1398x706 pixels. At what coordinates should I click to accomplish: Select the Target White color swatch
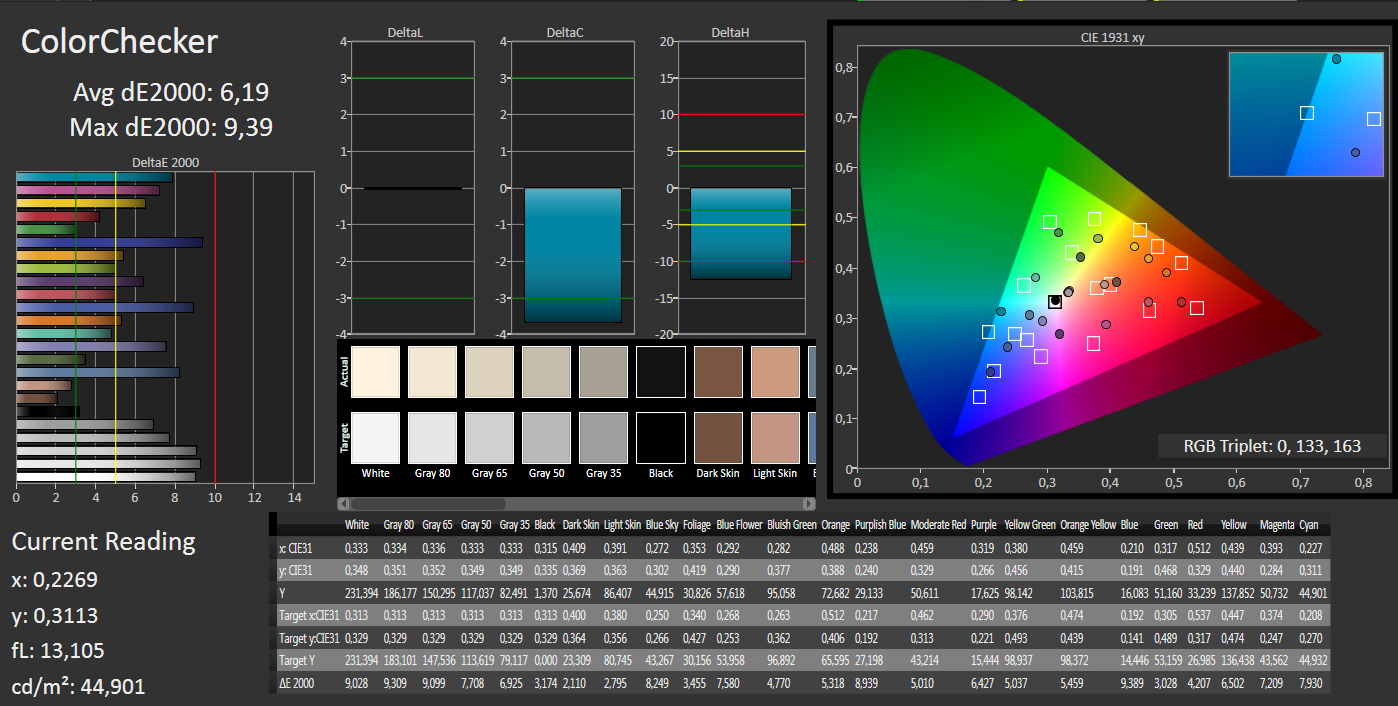376,437
